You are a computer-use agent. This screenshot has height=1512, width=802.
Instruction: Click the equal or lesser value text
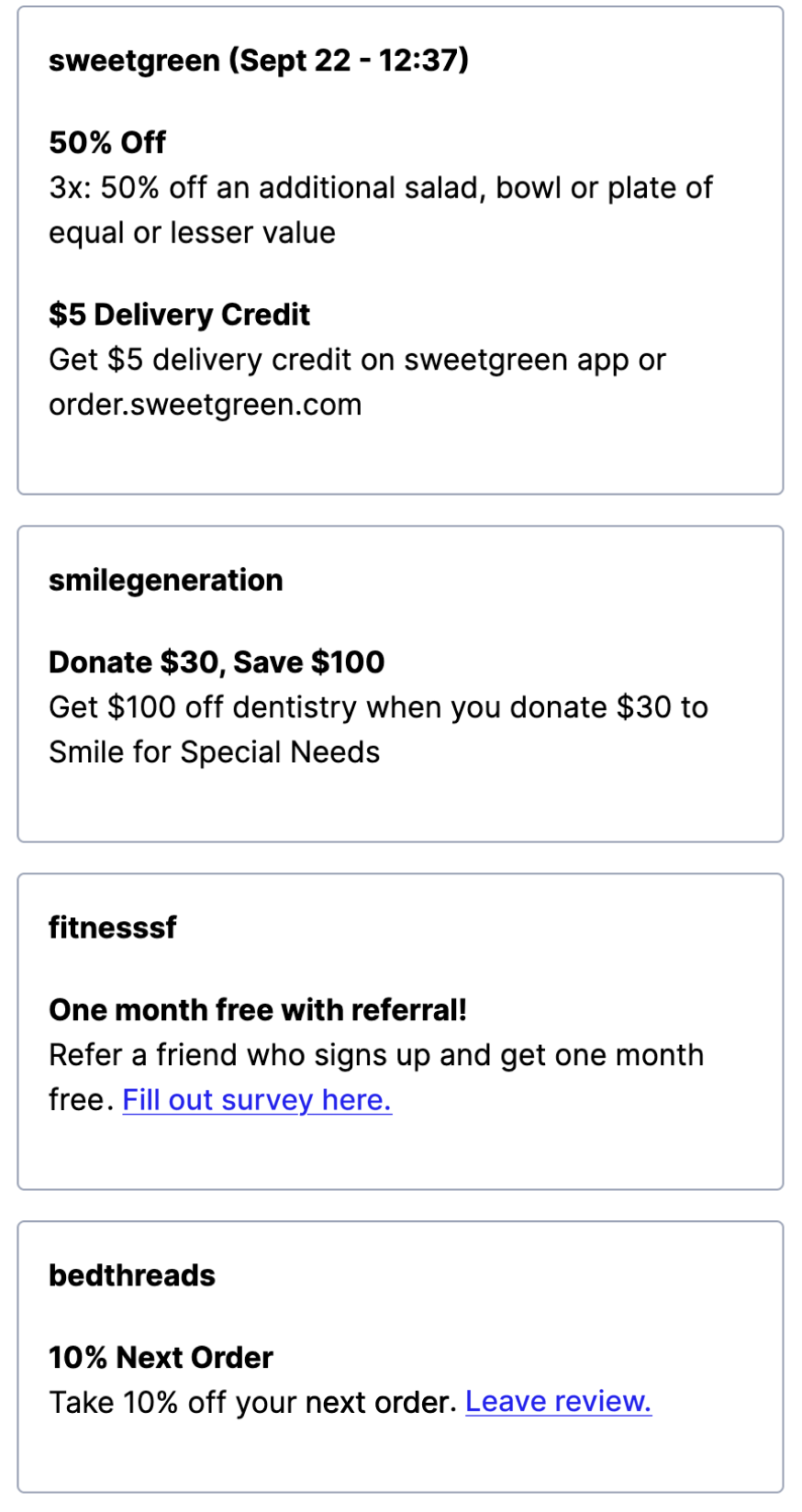coord(192,233)
